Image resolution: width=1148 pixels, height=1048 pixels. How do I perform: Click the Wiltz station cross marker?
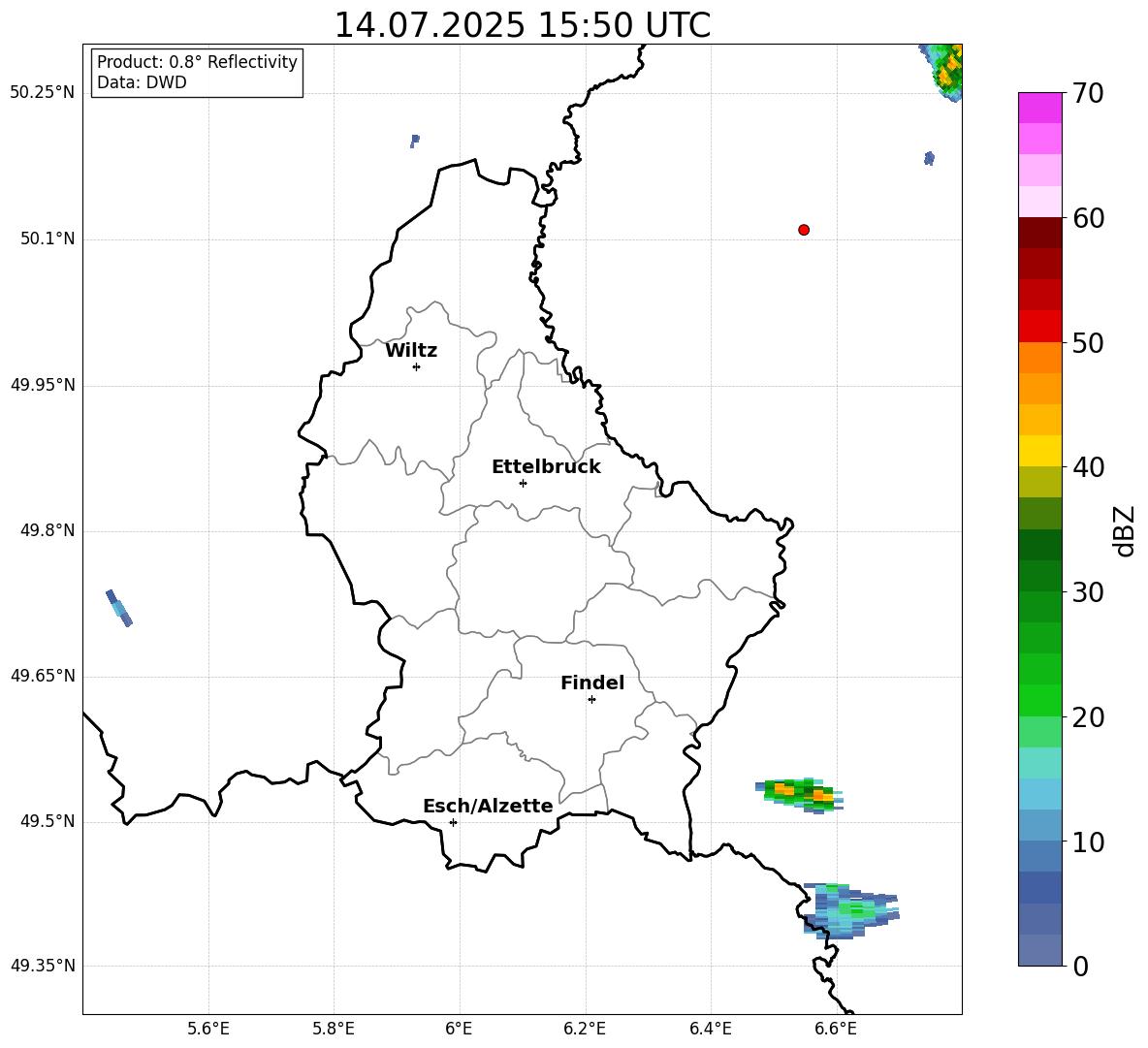416,366
